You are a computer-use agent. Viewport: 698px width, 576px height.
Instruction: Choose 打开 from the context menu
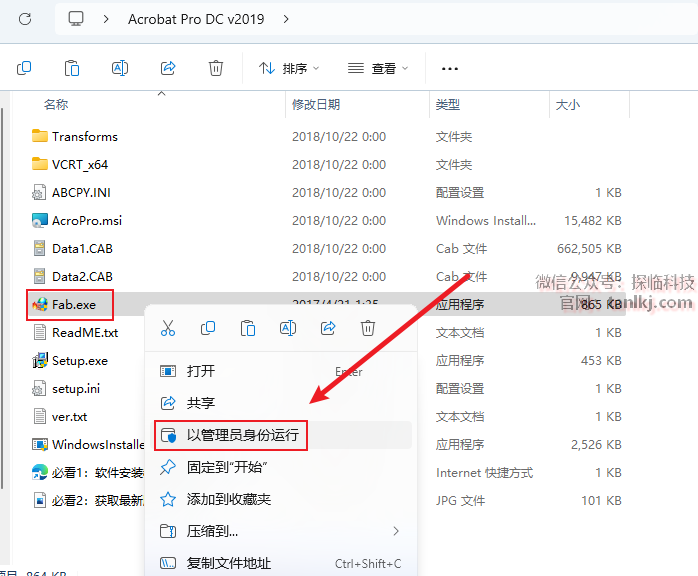281,371
